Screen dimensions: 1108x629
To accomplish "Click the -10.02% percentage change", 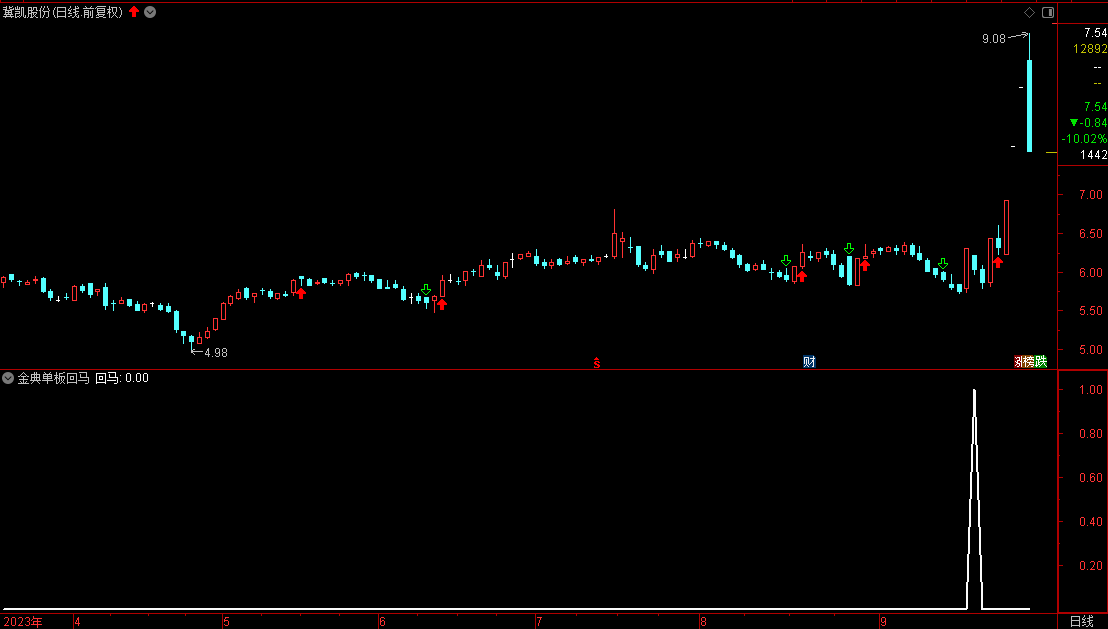I will pos(1084,139).
